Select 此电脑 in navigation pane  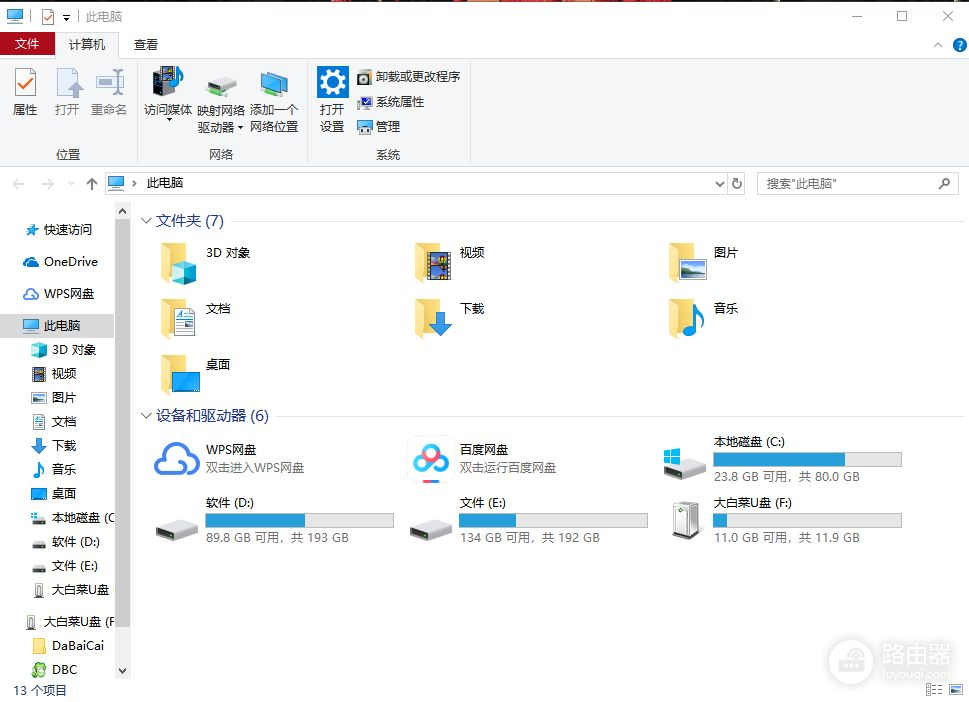(57, 326)
